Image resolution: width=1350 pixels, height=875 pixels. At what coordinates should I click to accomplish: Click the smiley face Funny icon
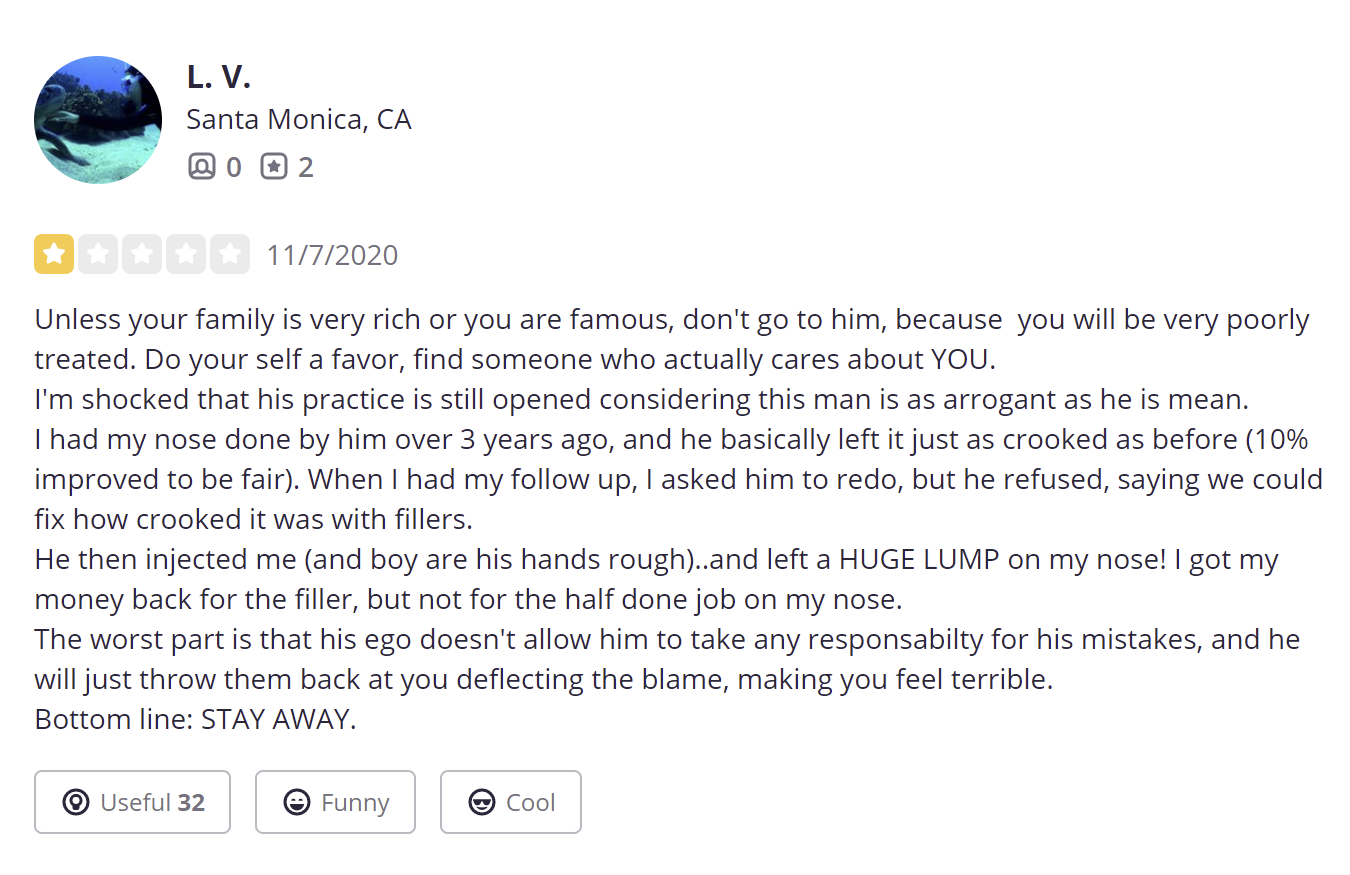297,802
